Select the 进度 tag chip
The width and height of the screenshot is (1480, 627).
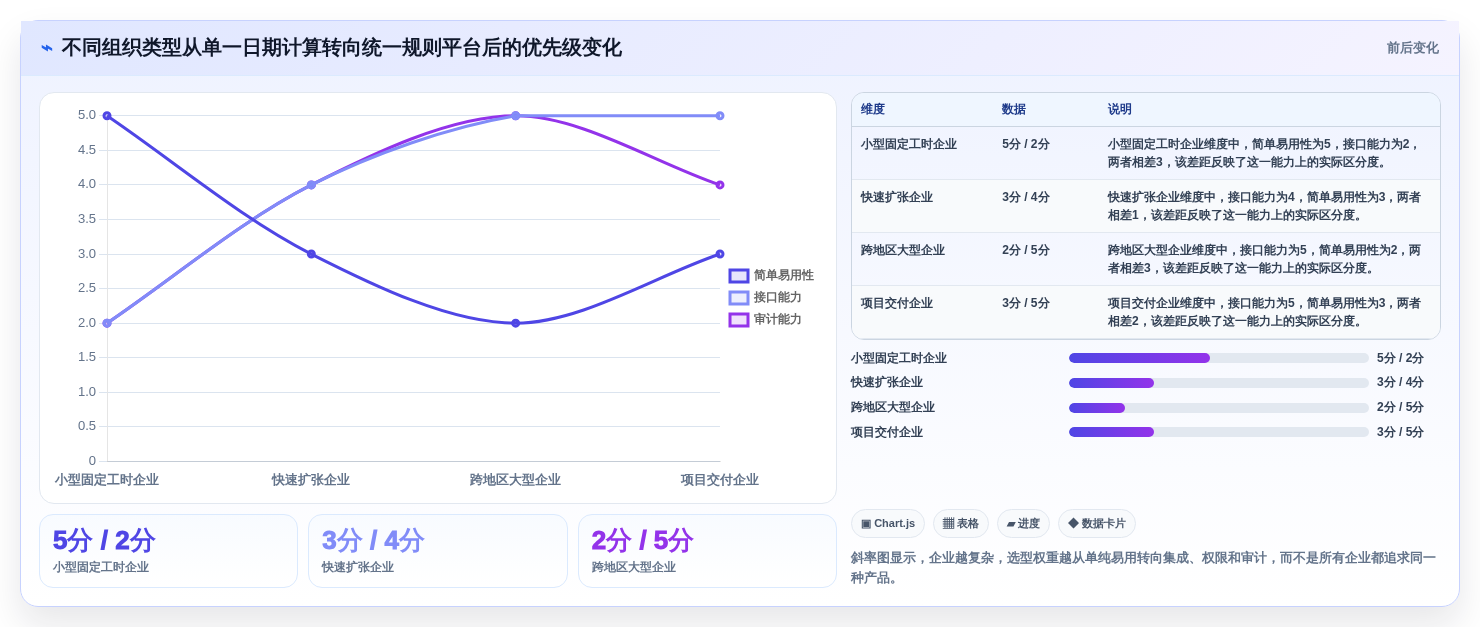click(1023, 523)
